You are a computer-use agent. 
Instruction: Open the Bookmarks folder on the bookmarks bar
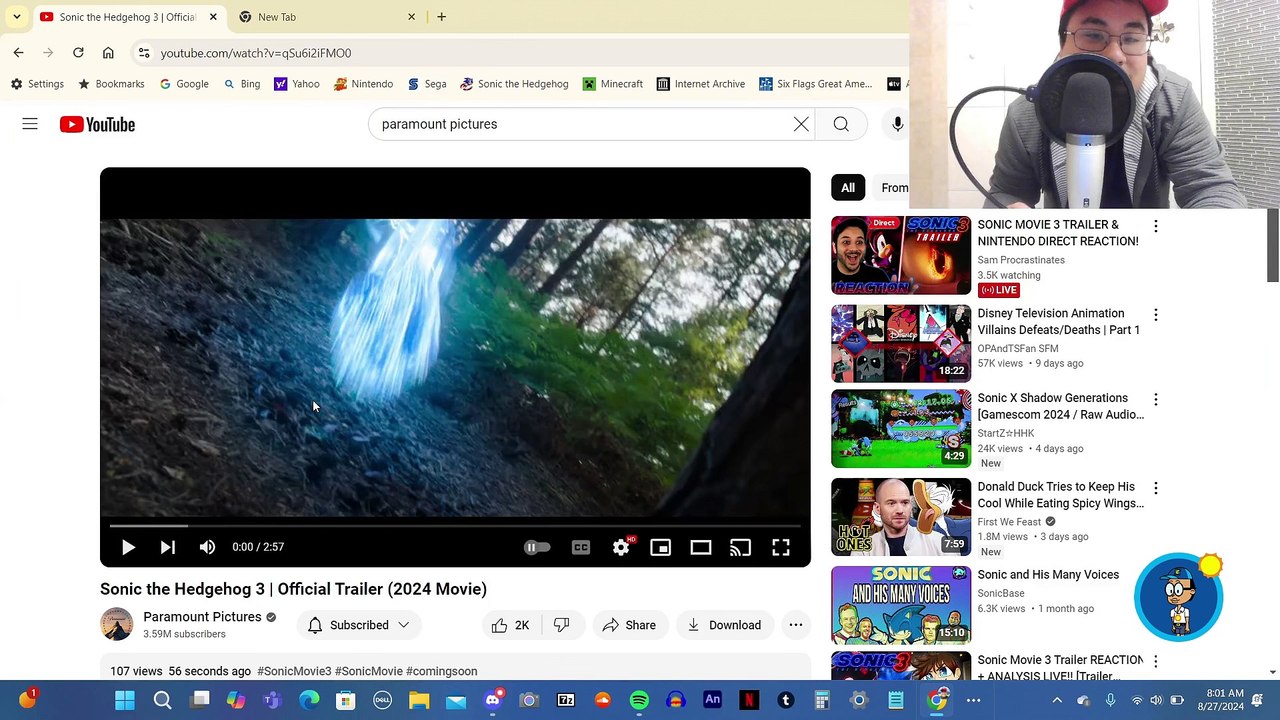point(111,84)
